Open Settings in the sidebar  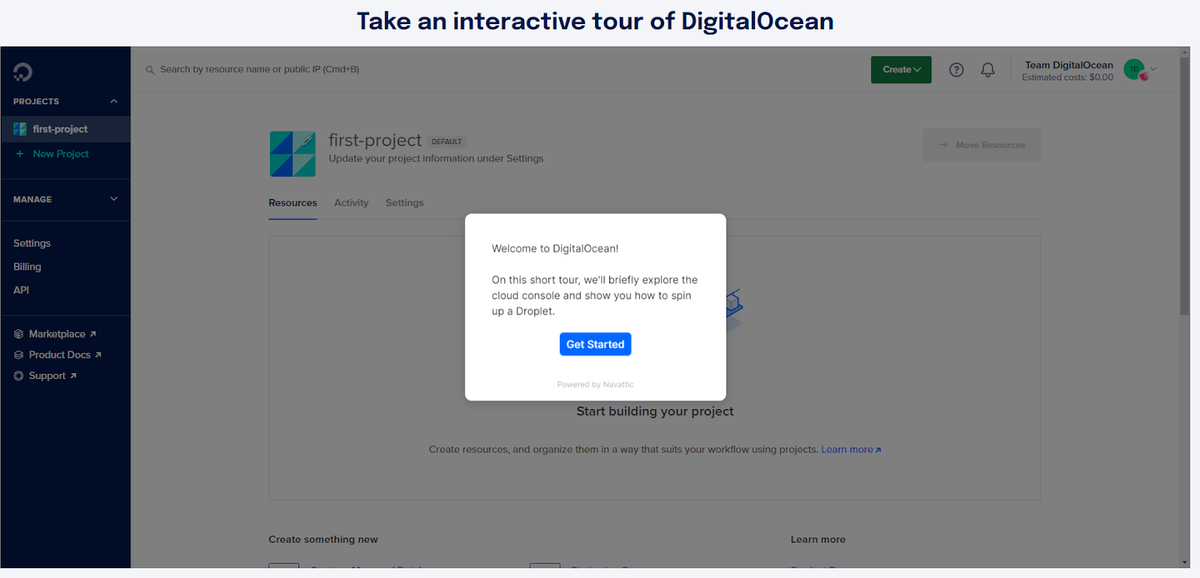32,243
